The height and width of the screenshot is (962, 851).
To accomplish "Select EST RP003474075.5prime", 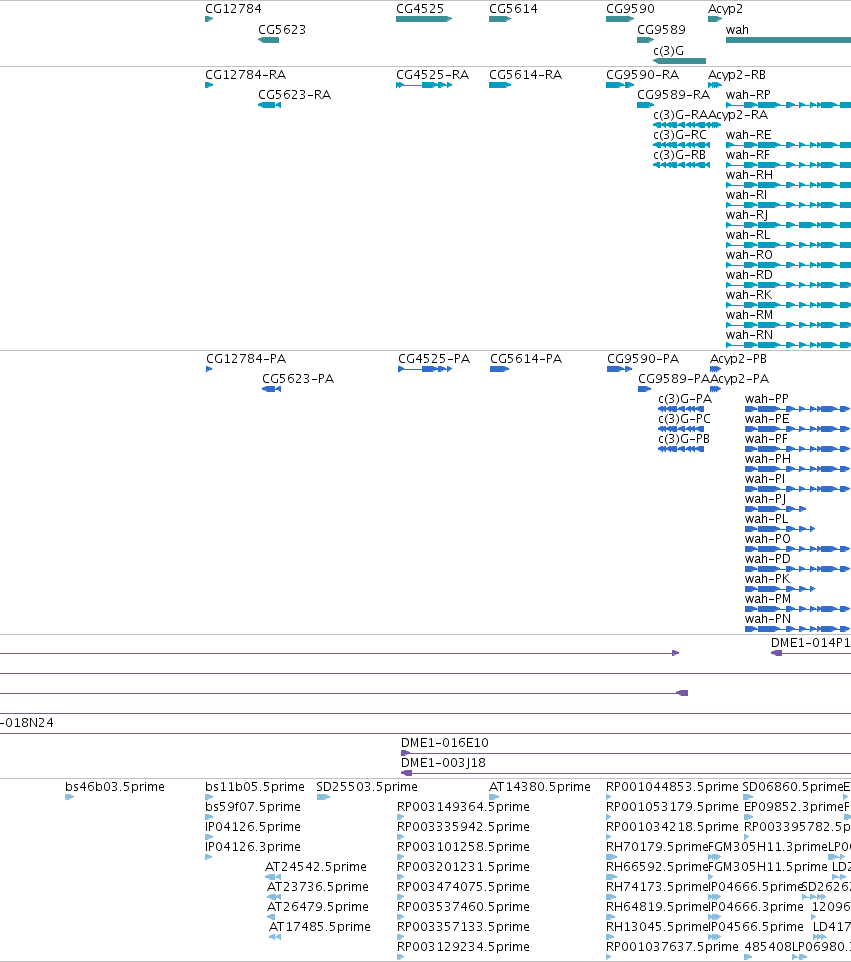I will click(x=463, y=887).
